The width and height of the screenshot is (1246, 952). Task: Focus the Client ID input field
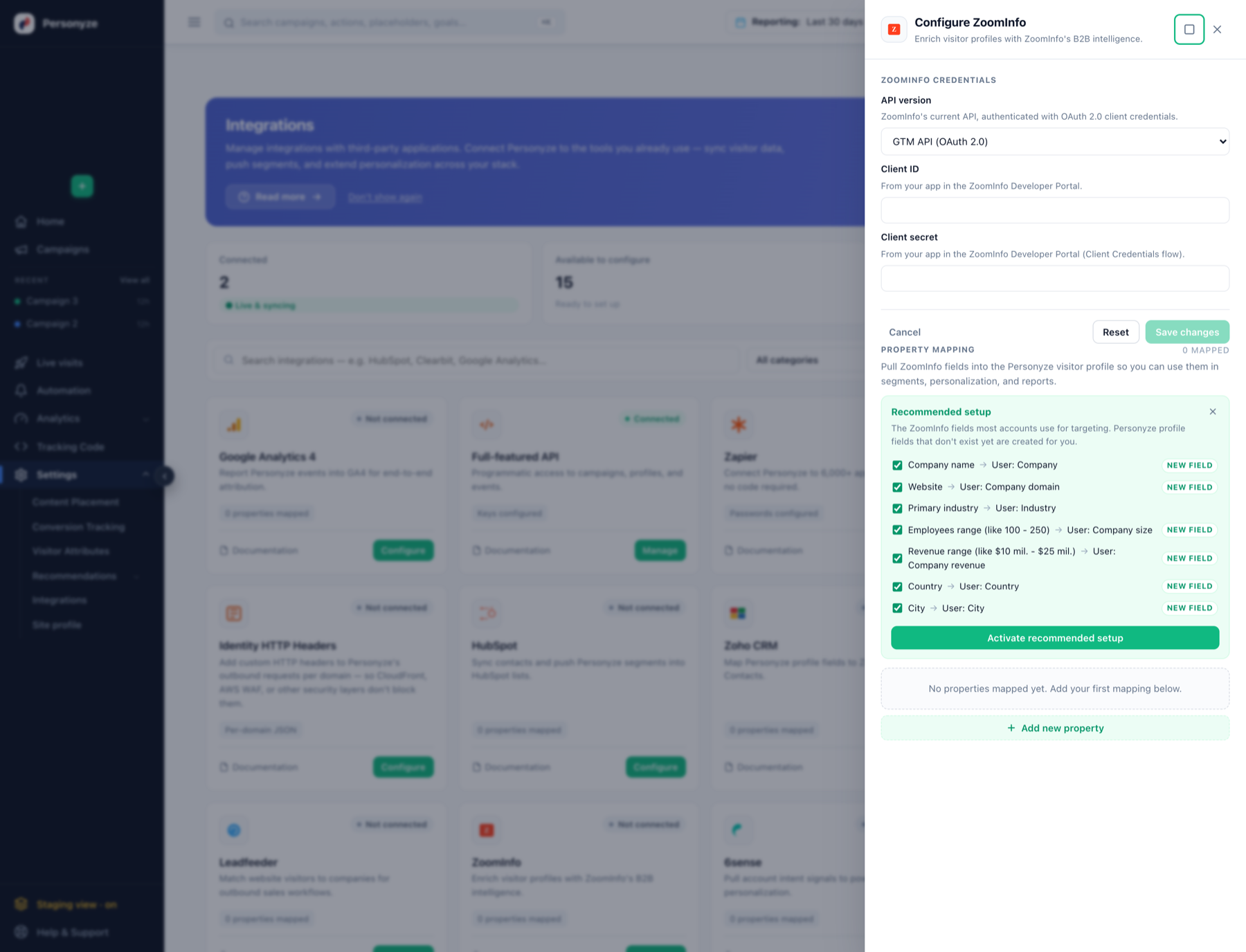tap(1054, 210)
